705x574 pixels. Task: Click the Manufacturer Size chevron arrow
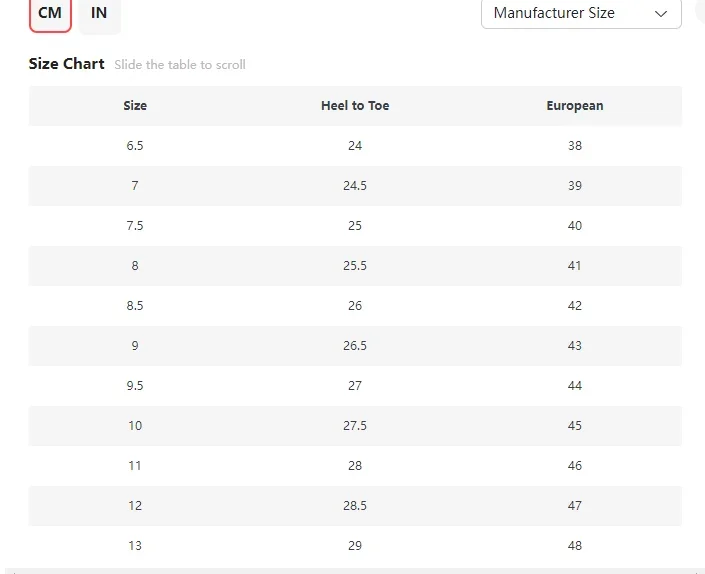point(660,13)
